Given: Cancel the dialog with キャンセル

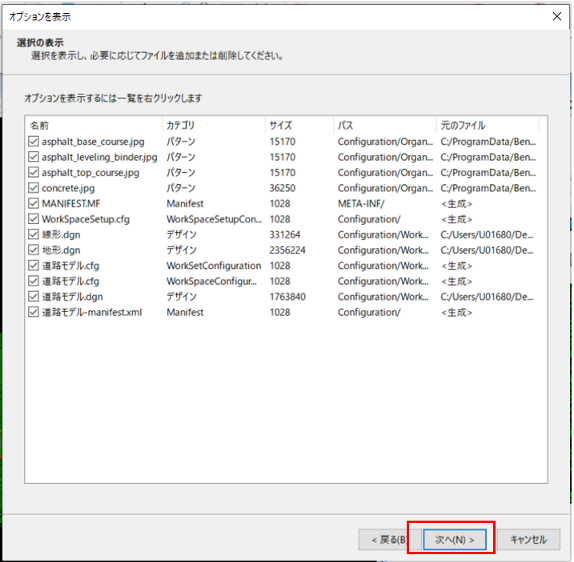Looking at the screenshot, I should (x=528, y=539).
